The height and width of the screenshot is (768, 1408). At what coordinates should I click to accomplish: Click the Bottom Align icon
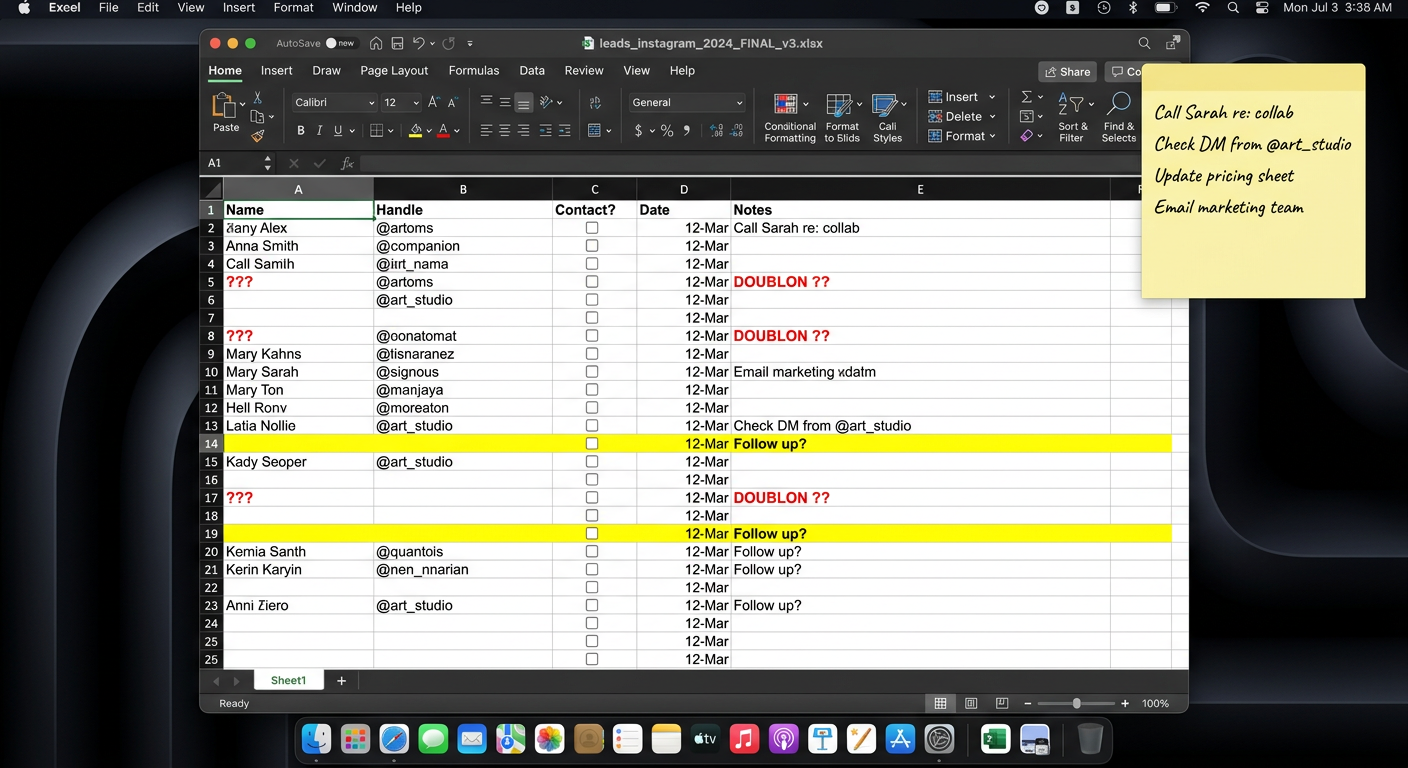(523, 103)
